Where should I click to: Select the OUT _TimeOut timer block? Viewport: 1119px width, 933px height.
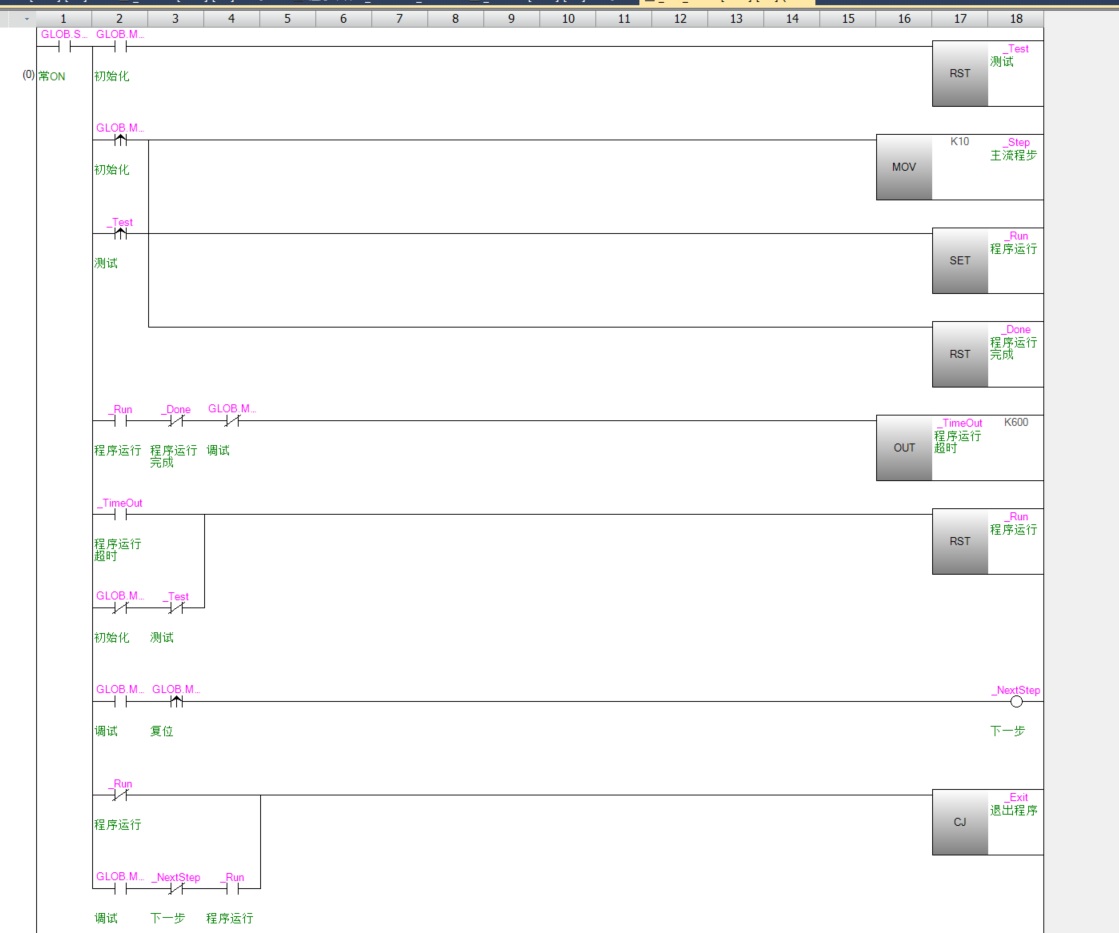pyautogui.click(x=904, y=447)
